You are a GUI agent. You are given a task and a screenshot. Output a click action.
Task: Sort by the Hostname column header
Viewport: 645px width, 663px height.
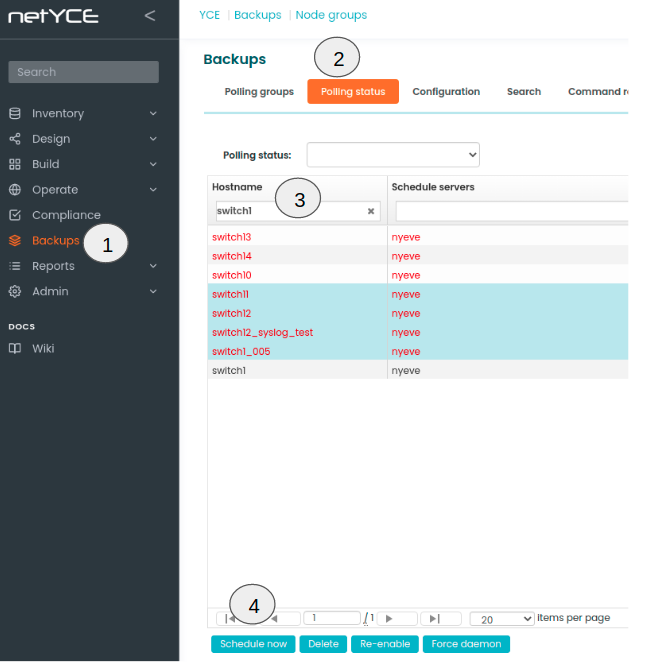coord(237,187)
